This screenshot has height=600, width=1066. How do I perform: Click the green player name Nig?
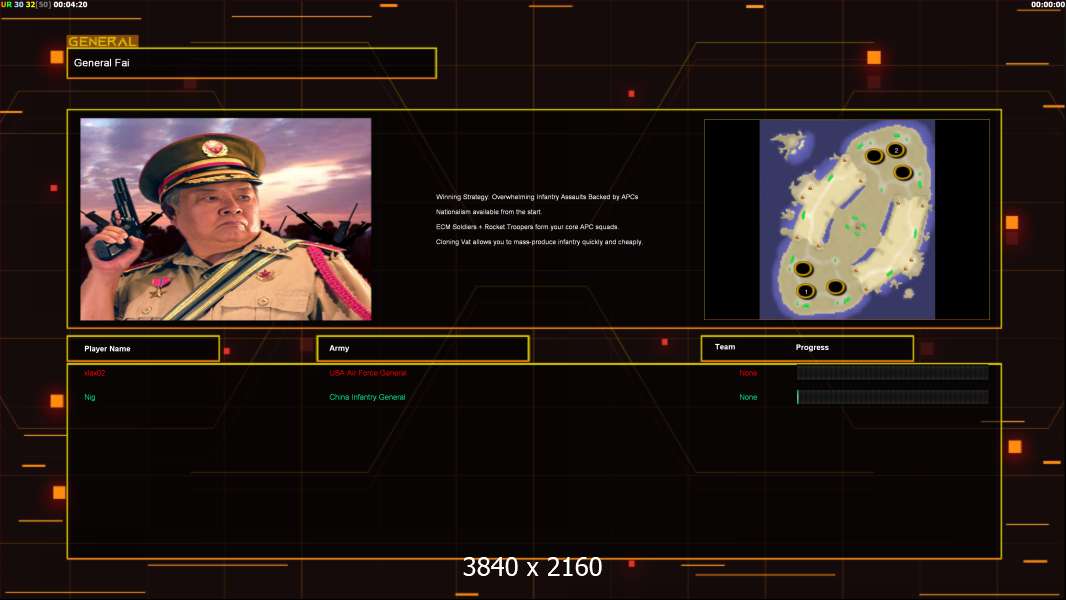tap(90, 398)
